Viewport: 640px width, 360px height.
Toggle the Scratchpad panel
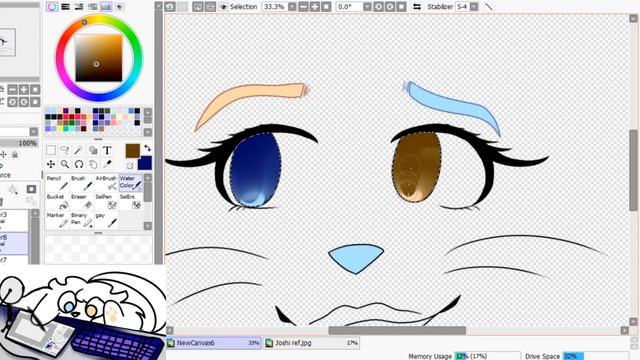(120, 7)
